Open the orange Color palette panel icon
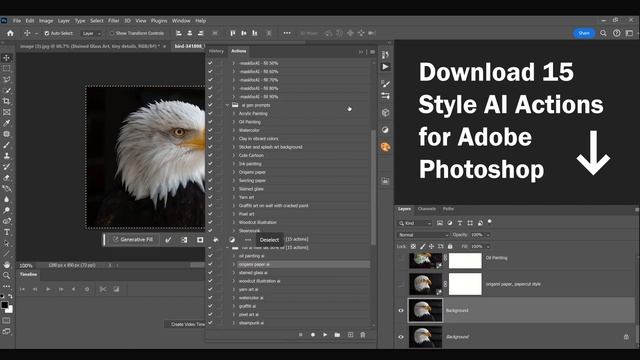Viewport: 640px width, 360px height. coord(385,147)
